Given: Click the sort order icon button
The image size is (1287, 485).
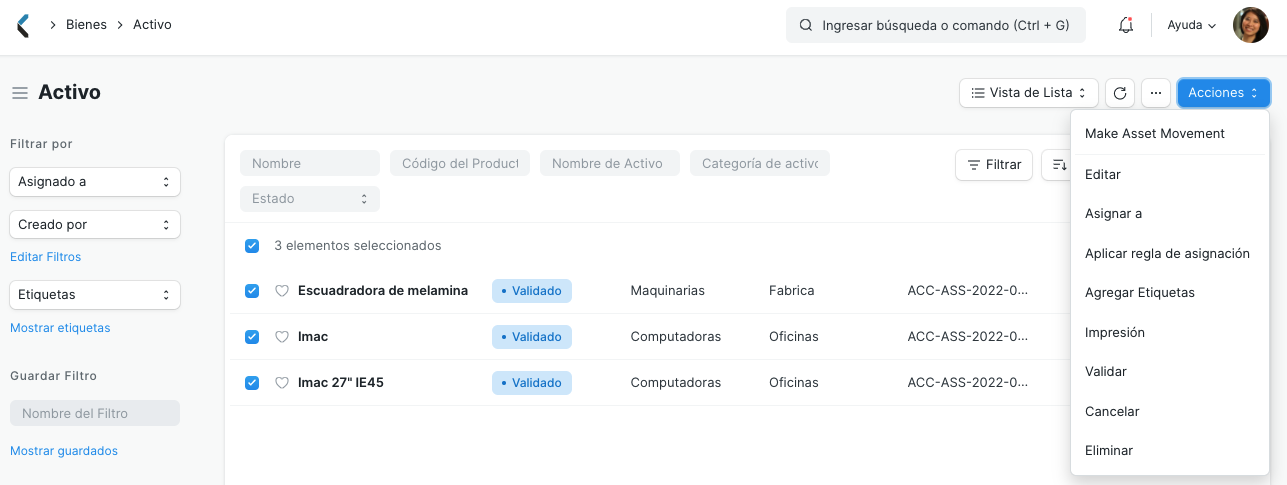Looking at the screenshot, I should pos(1056,165).
